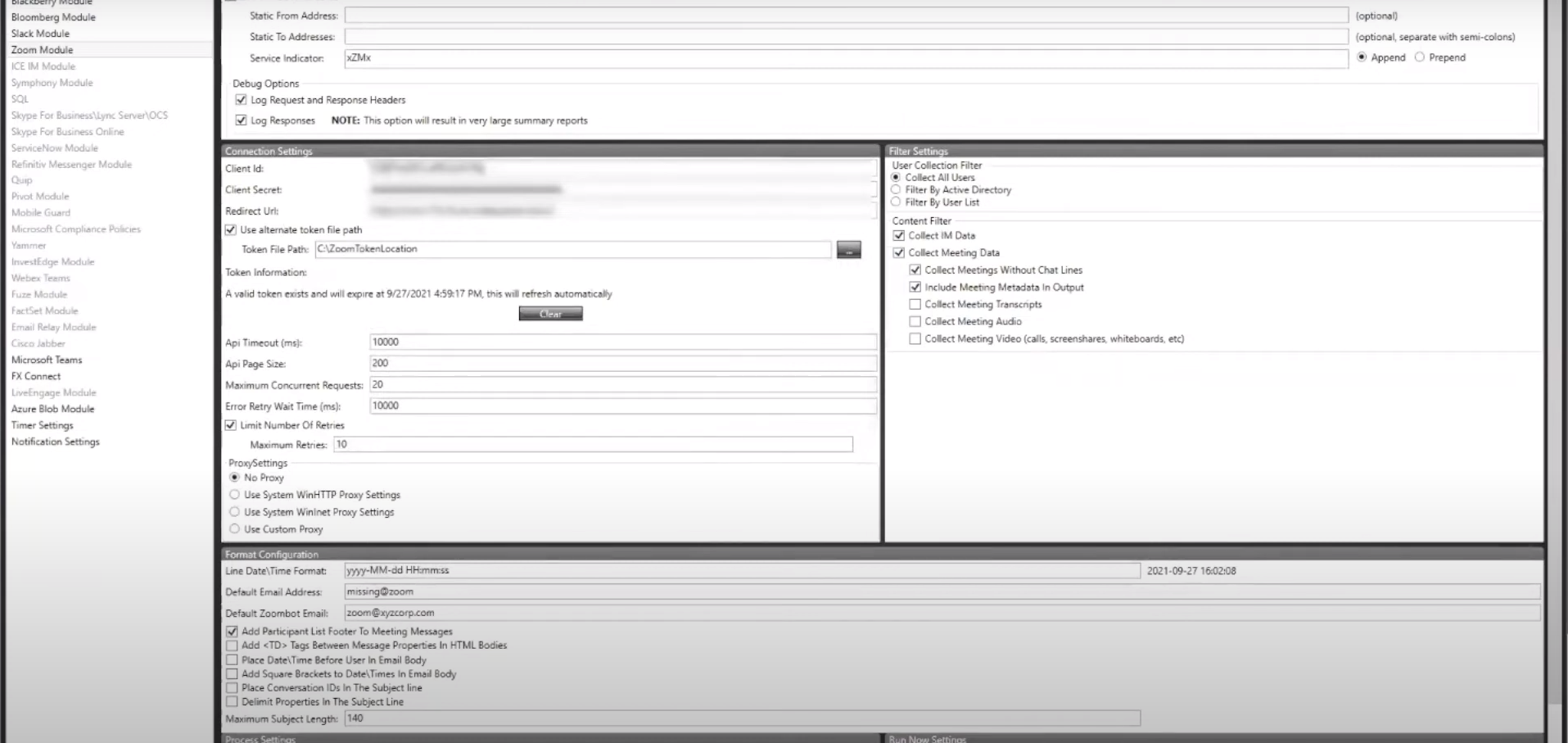Open Timer Settings in the sidebar
Viewport: 1568px width, 743px height.
pyautogui.click(x=43, y=424)
